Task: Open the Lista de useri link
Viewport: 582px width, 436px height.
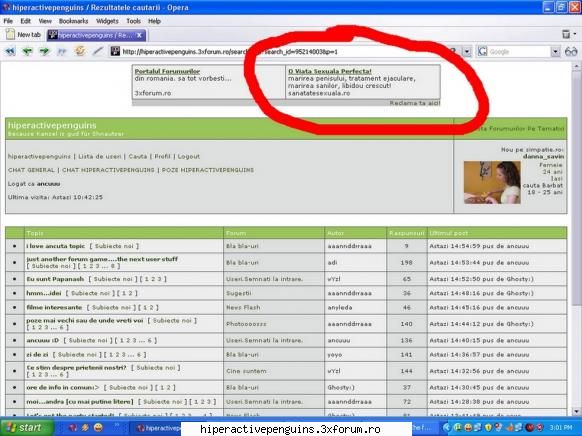Action: click(100, 157)
